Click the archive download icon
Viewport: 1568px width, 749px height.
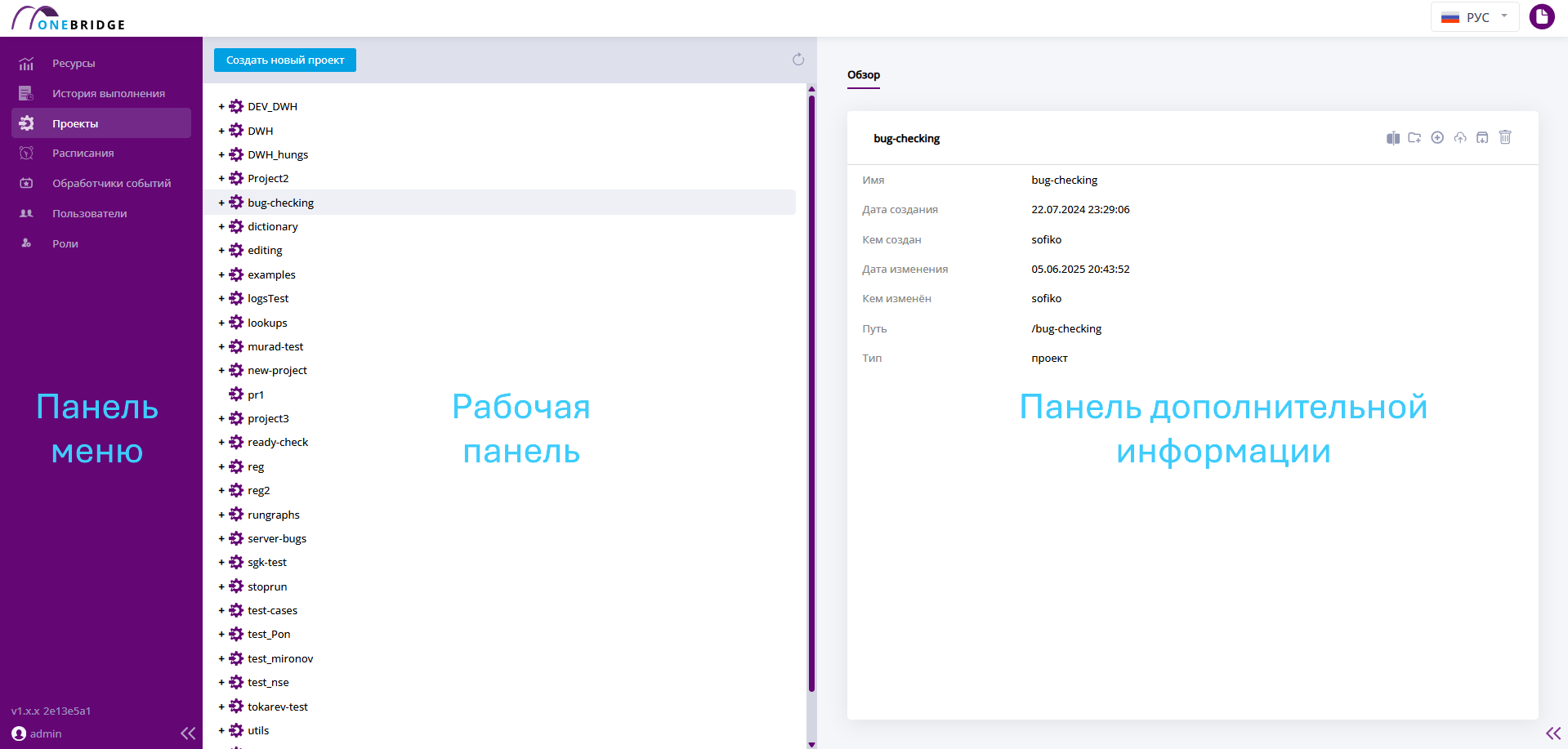point(1482,137)
